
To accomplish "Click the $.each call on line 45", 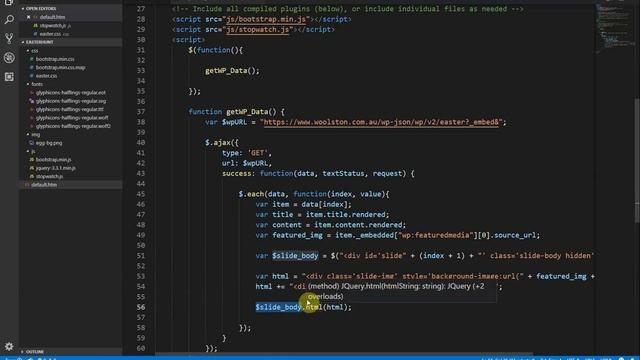I will [x=314, y=194].
